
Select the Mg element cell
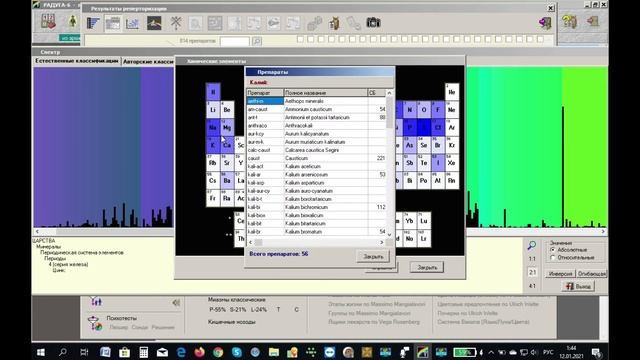click(227, 127)
